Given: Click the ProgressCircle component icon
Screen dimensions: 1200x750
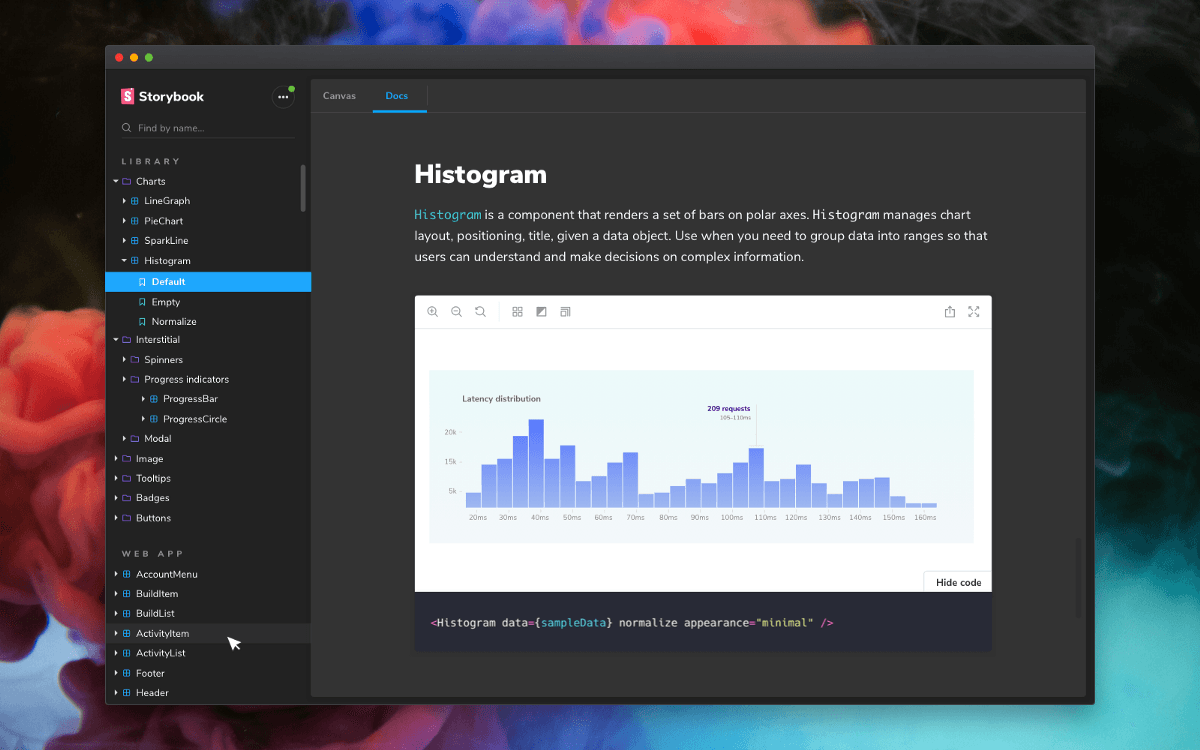Looking at the screenshot, I should [x=154, y=419].
